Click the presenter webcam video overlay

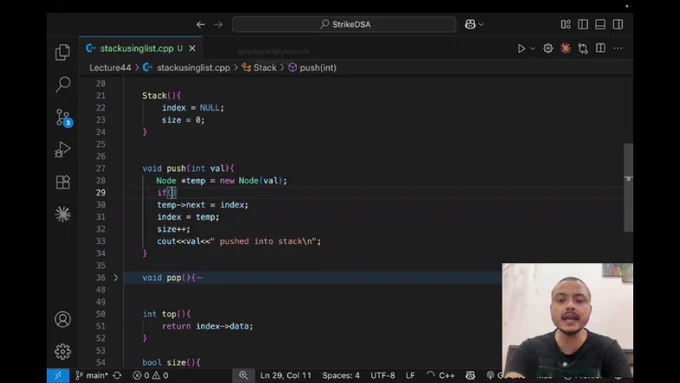[567, 320]
